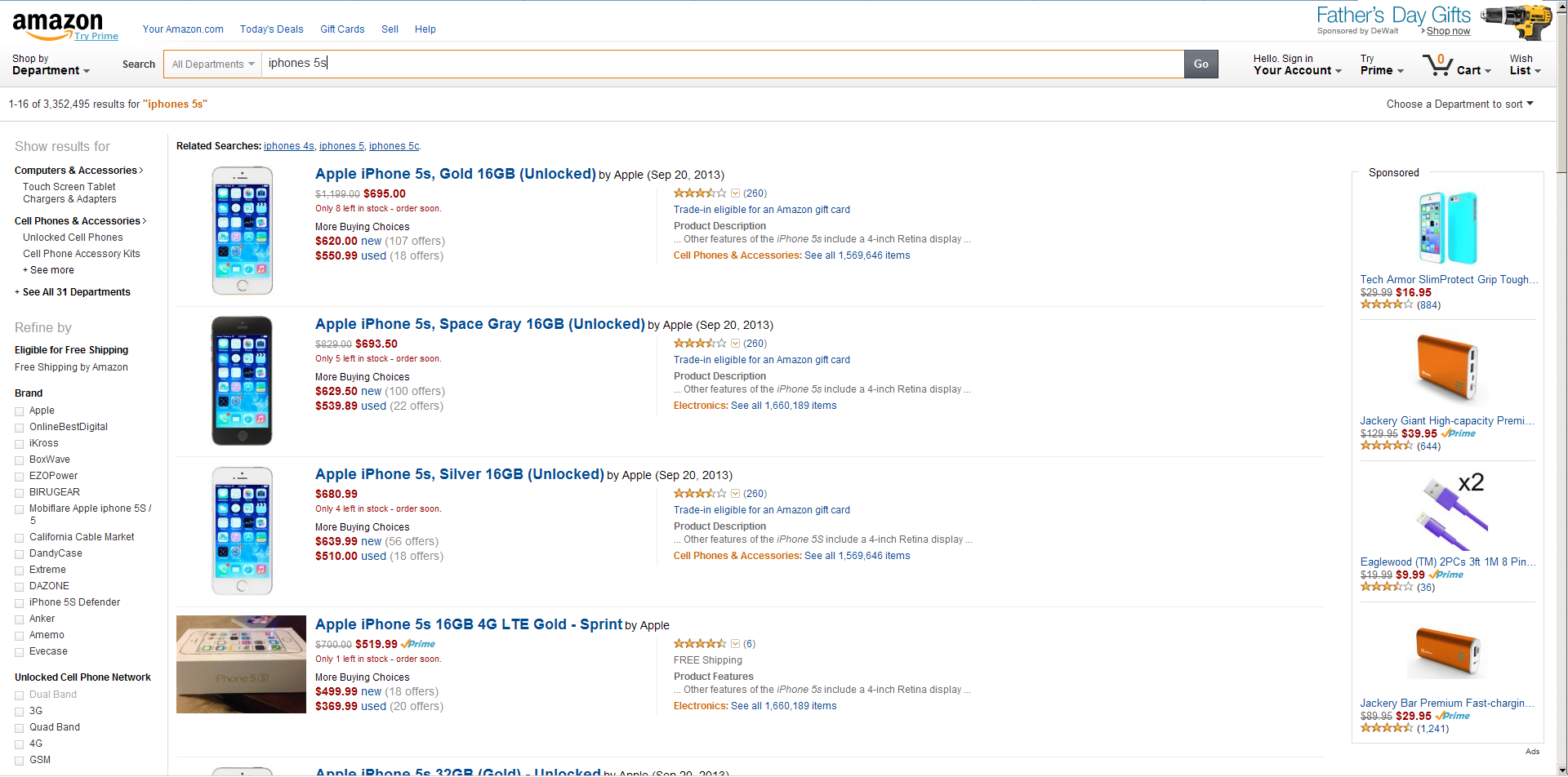Open Try Prime dropdown
The height and width of the screenshot is (777, 1568).
(1382, 64)
